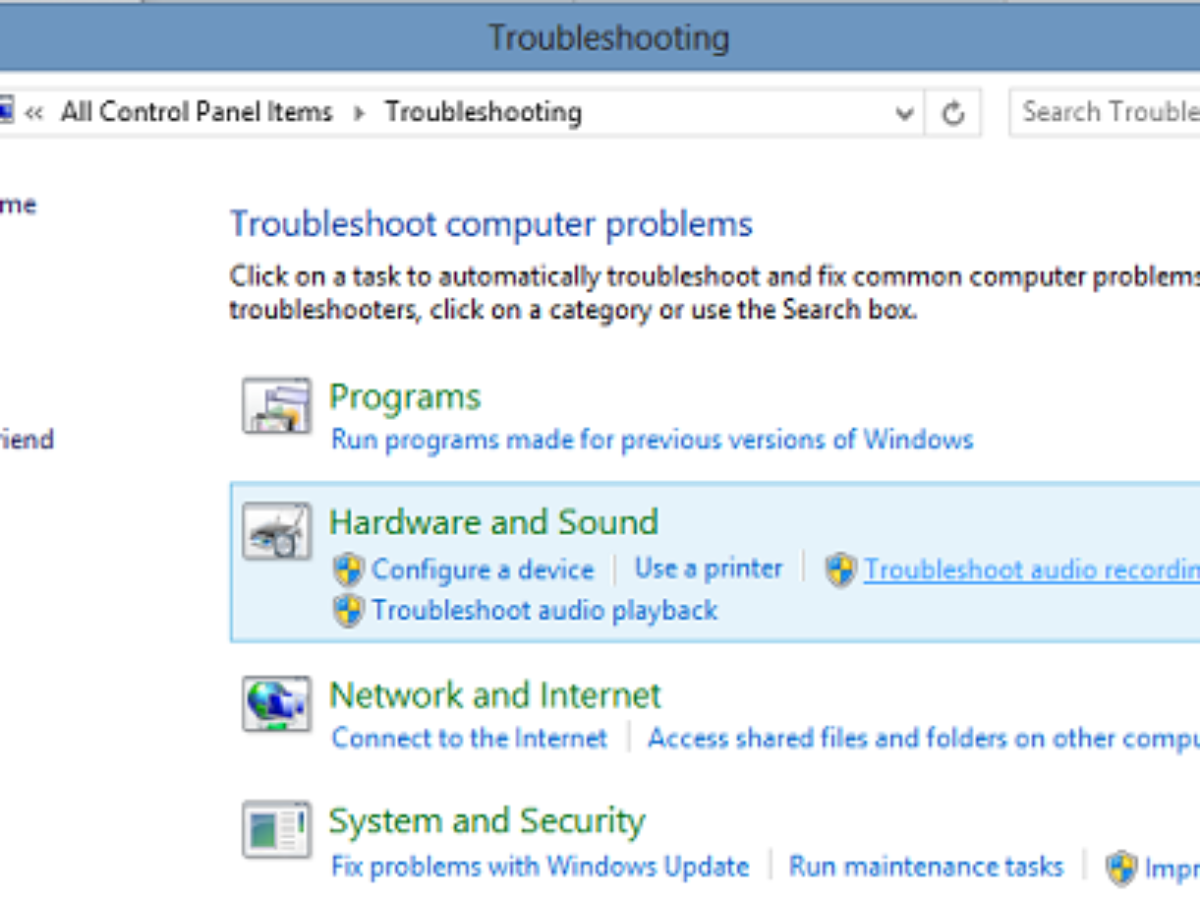
Task: Open the Hardware and Sound category icon
Action: coord(276,531)
